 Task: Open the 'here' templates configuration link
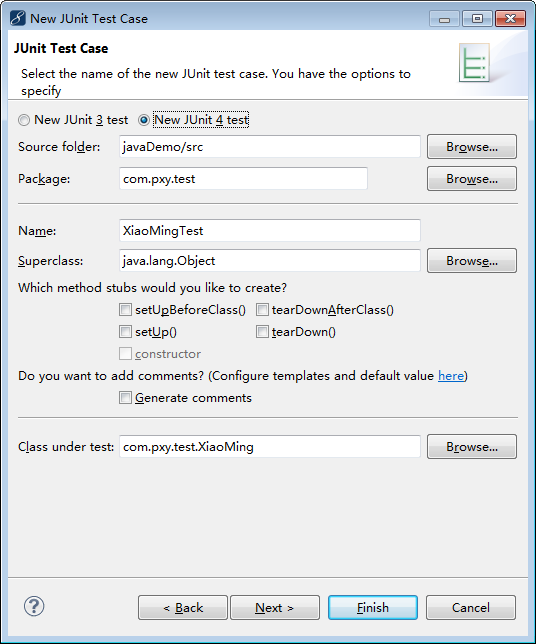tap(451, 376)
